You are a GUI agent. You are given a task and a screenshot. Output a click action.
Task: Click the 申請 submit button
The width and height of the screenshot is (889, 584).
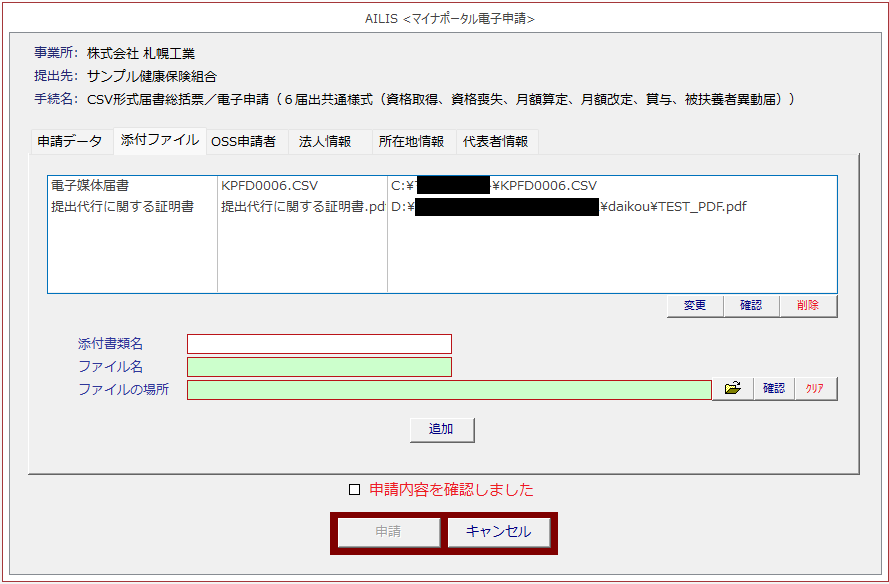388,532
